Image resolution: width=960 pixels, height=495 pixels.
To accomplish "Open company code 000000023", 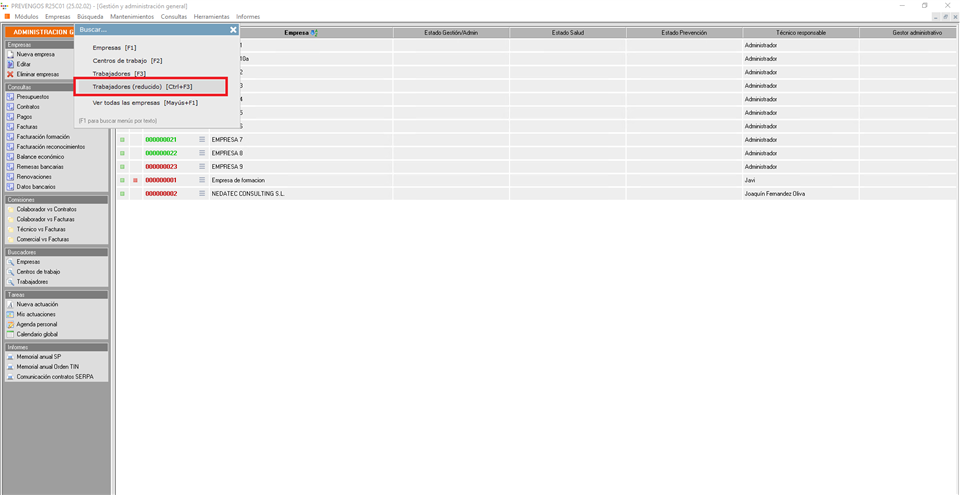I will tap(161, 167).
